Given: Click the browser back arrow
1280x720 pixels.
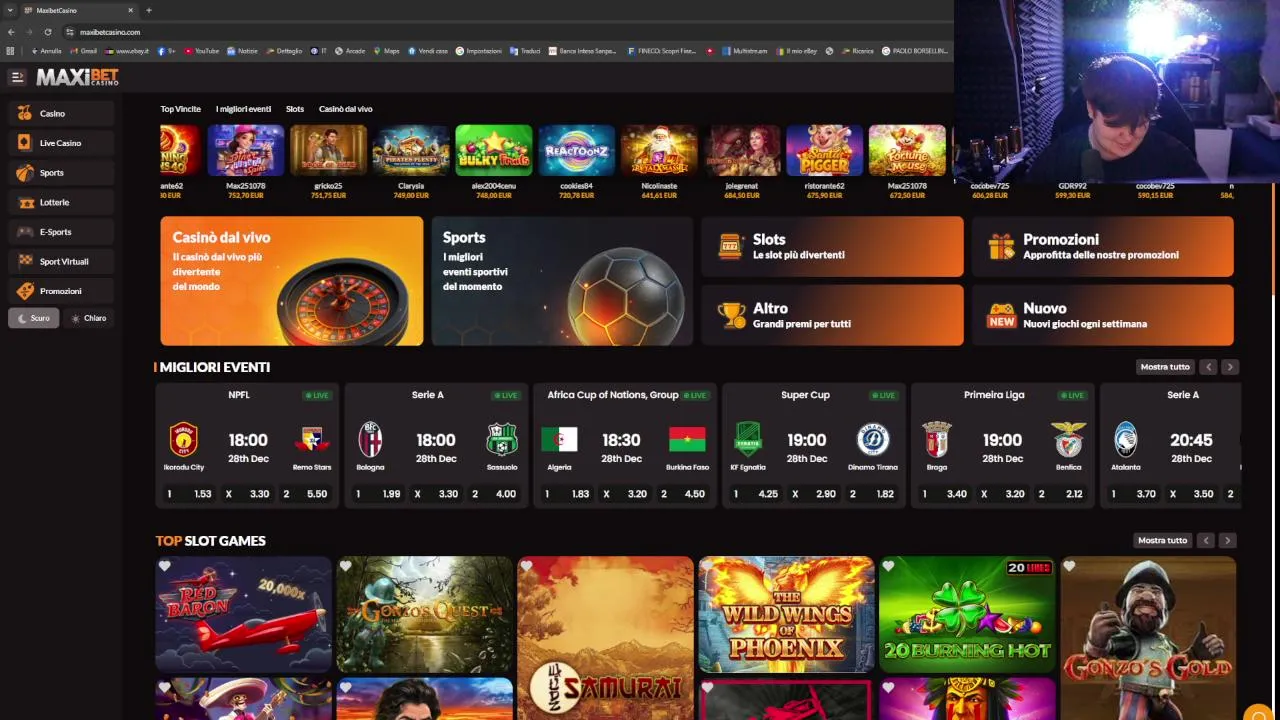Looking at the screenshot, I should 11,32.
